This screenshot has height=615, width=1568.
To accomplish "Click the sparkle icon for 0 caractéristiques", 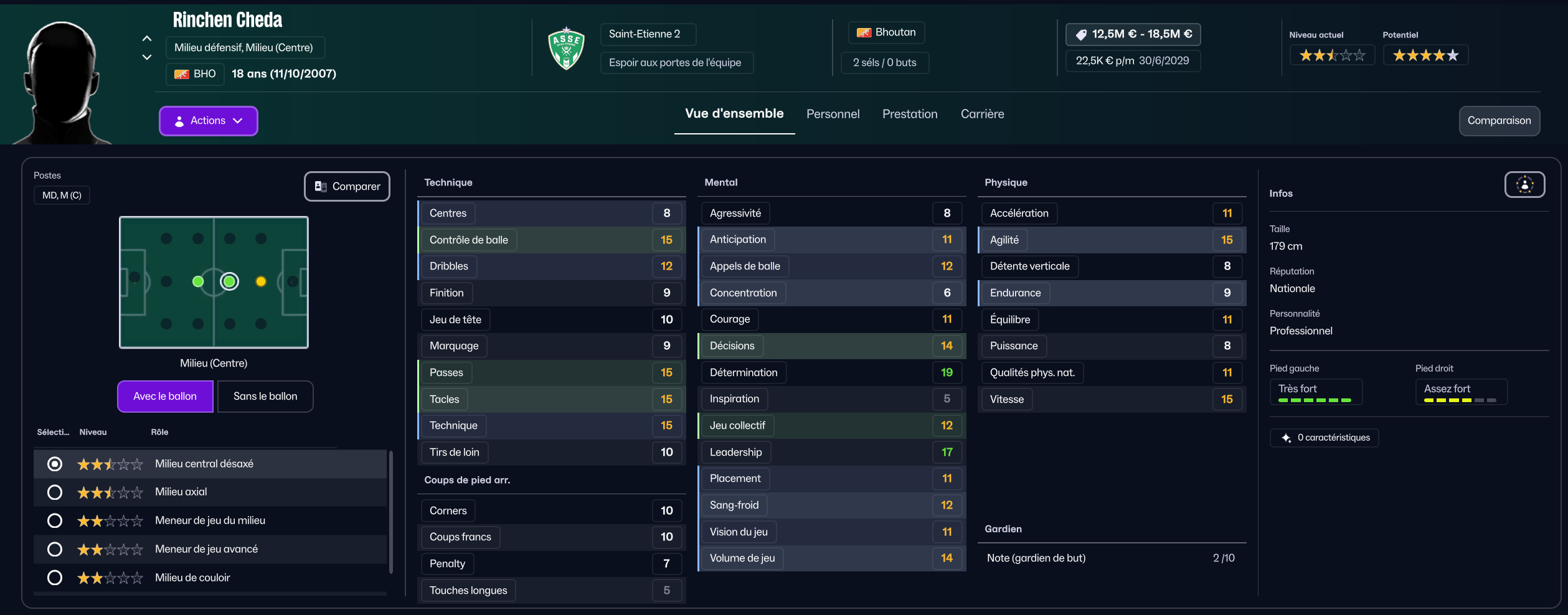I will pyautogui.click(x=1287, y=438).
